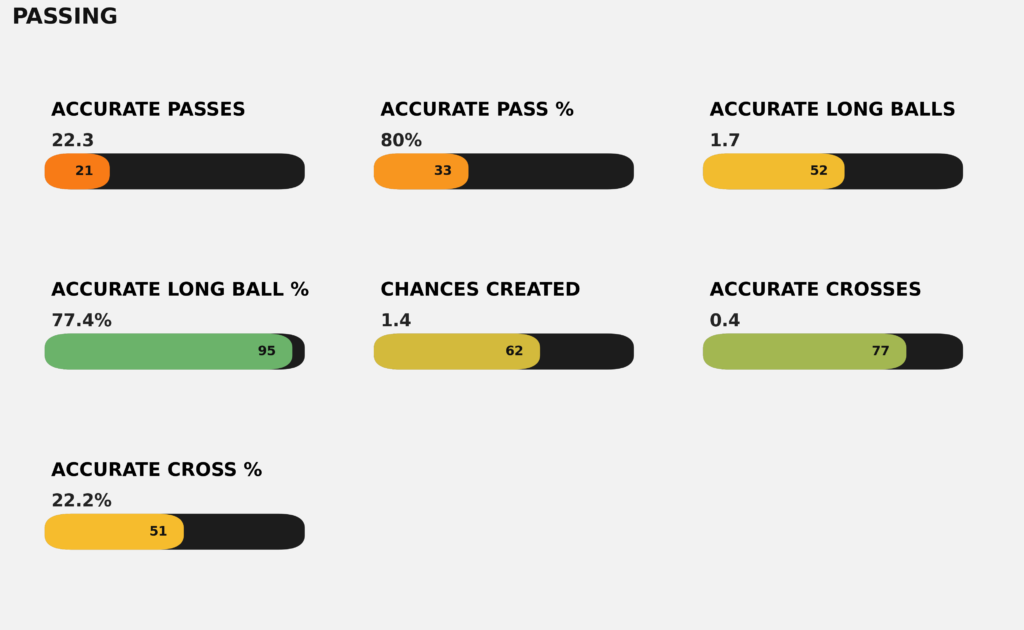This screenshot has height=630, width=1024.
Task: Click the Accurate Cross % bar showing 51
Action: (x=114, y=531)
